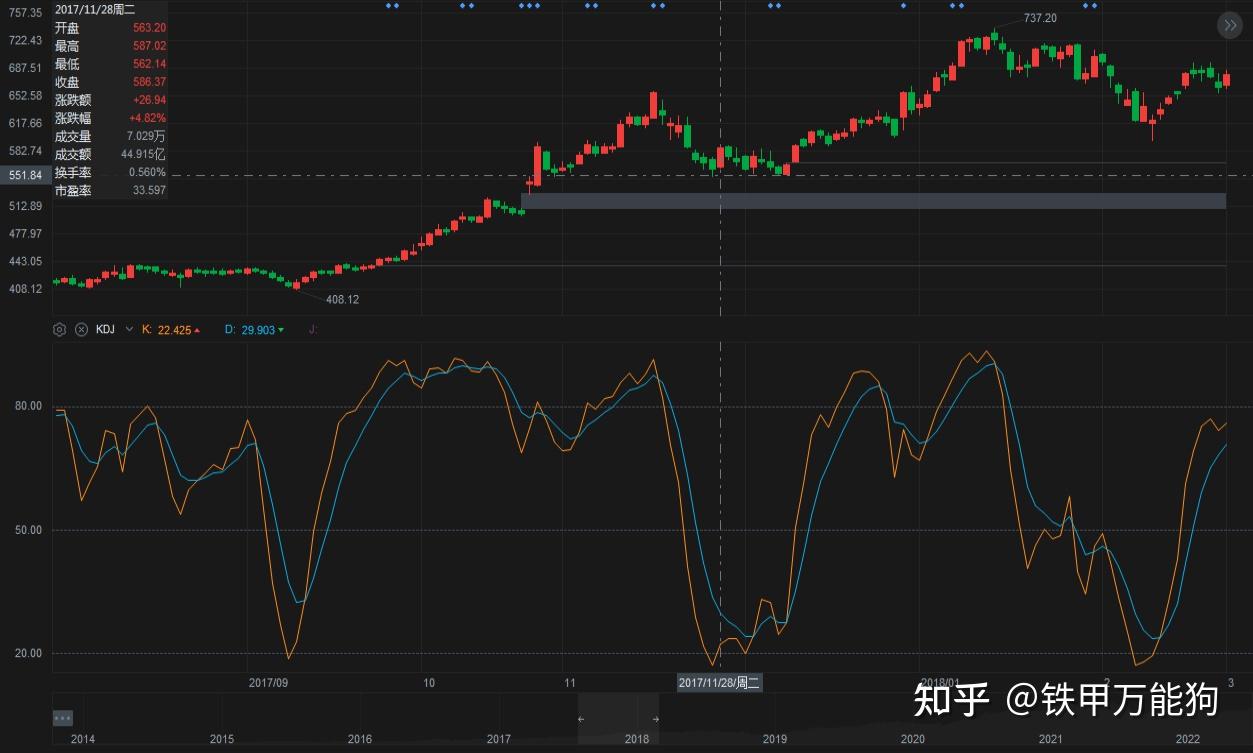Click the right arrow in the date range navigator
The height and width of the screenshot is (753, 1253).
click(655, 718)
